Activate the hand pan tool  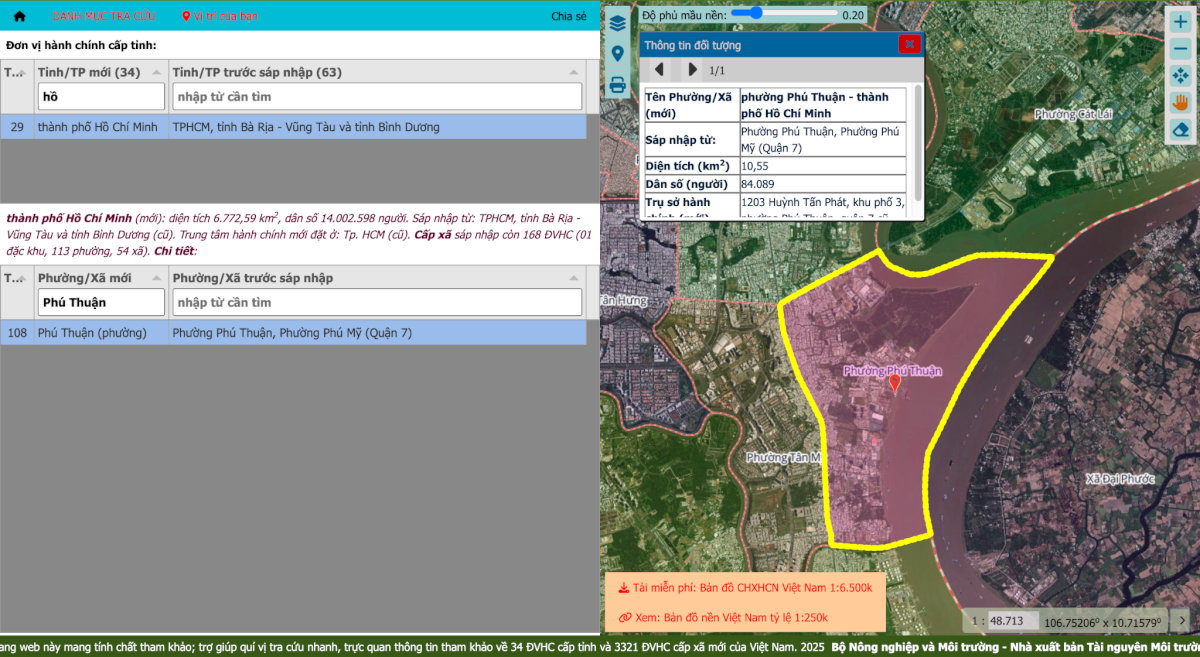pyautogui.click(x=1180, y=102)
